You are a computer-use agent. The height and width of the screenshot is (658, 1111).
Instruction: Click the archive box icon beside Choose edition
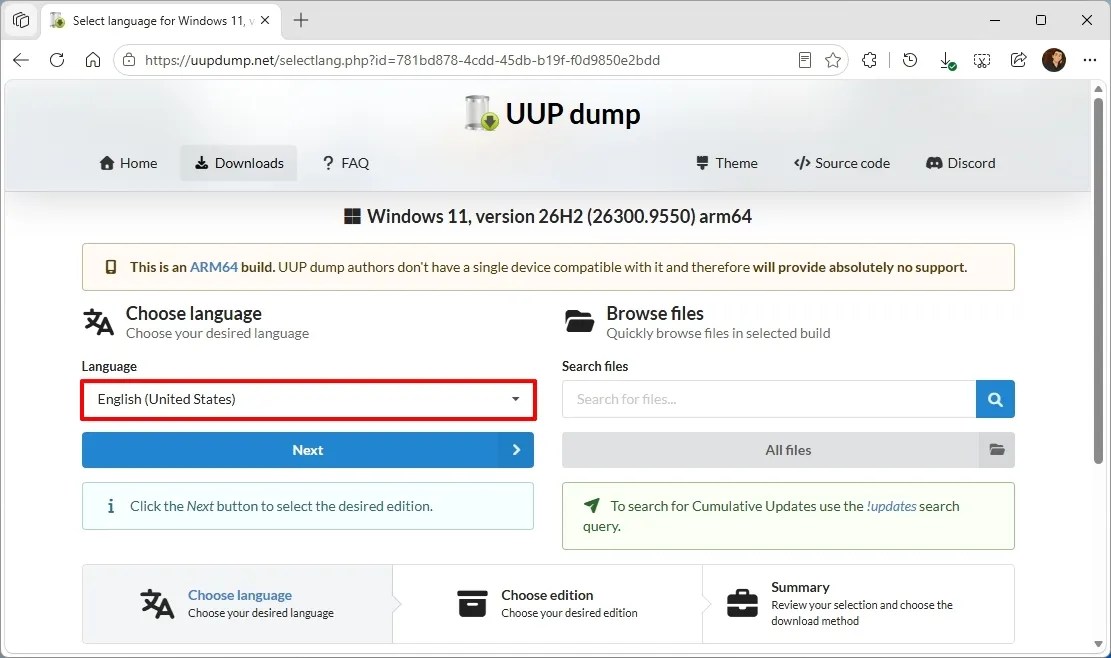click(472, 603)
